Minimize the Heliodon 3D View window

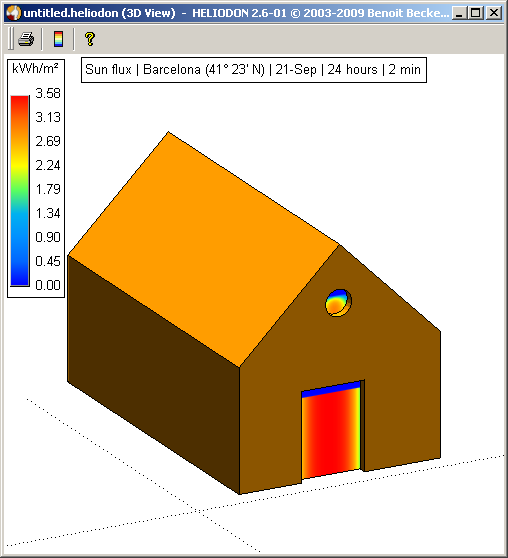[x=459, y=13]
